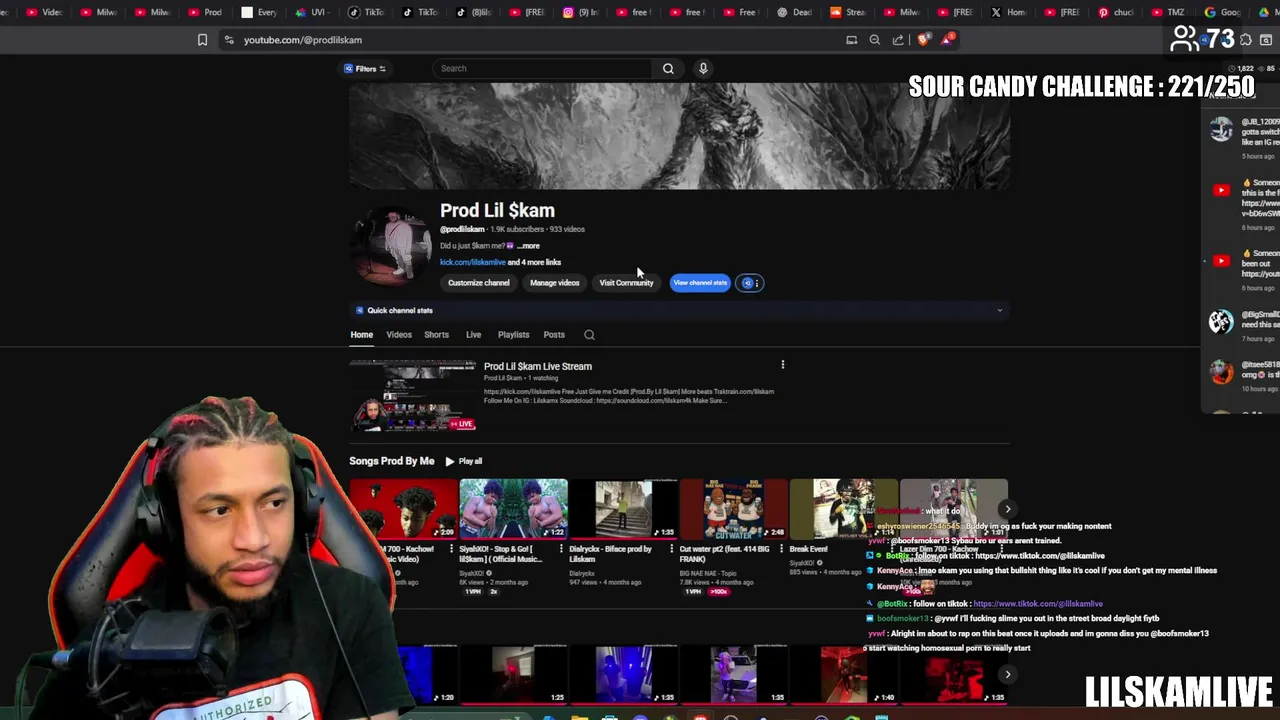Screen dimensions: 1280x720
Task: Open the Break Even! video thumbnail
Action: [843, 509]
